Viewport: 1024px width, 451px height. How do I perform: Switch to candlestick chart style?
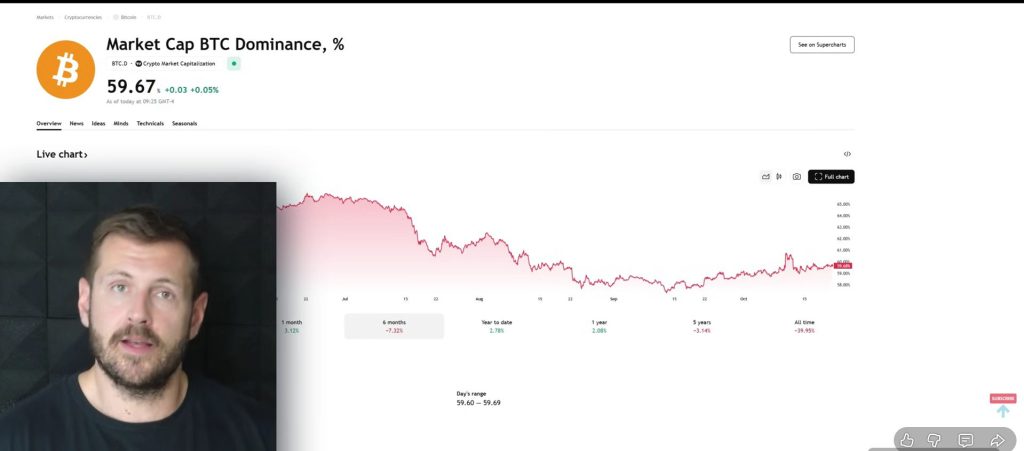coord(778,177)
